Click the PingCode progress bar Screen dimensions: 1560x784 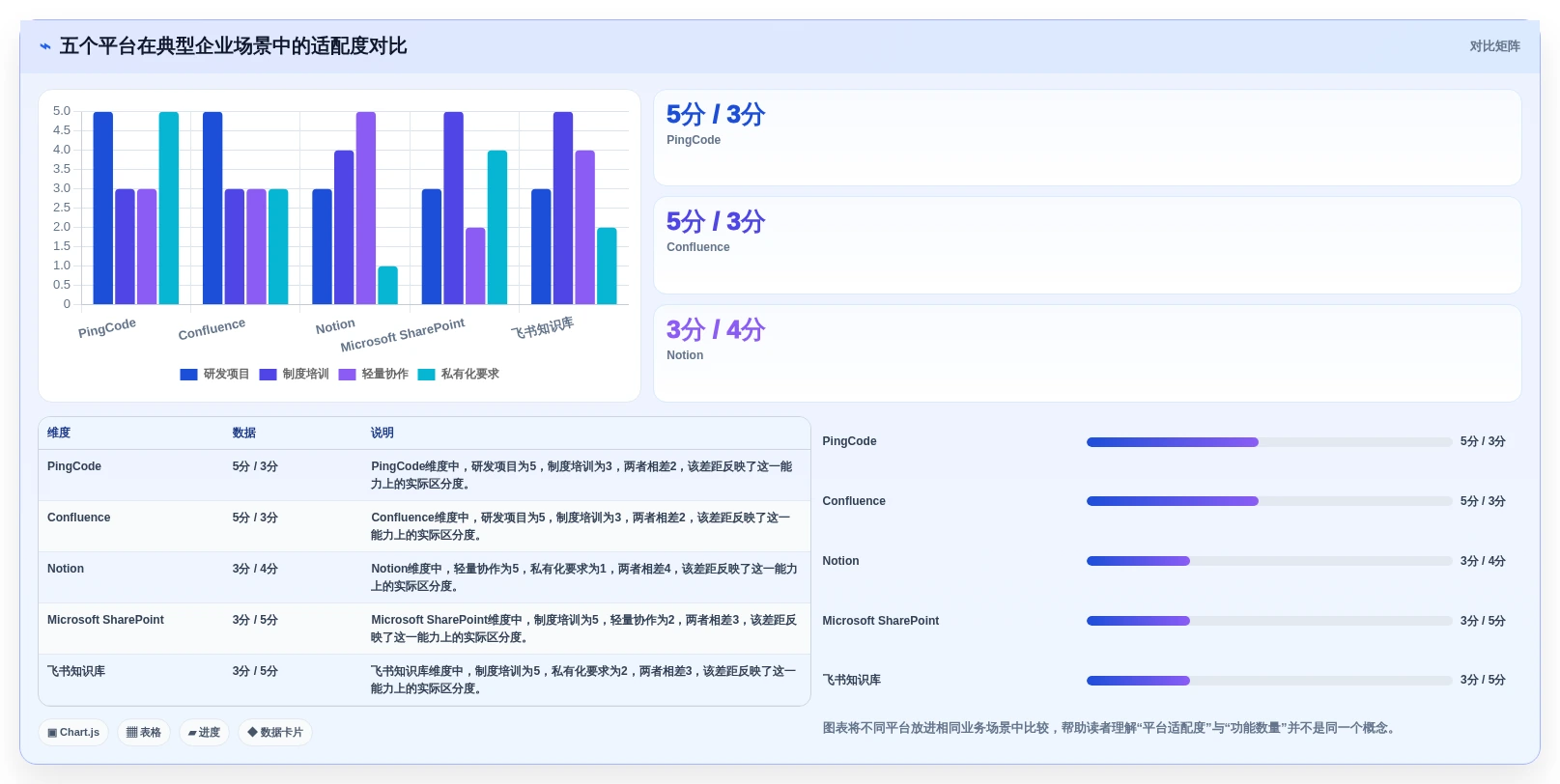pos(1269,442)
